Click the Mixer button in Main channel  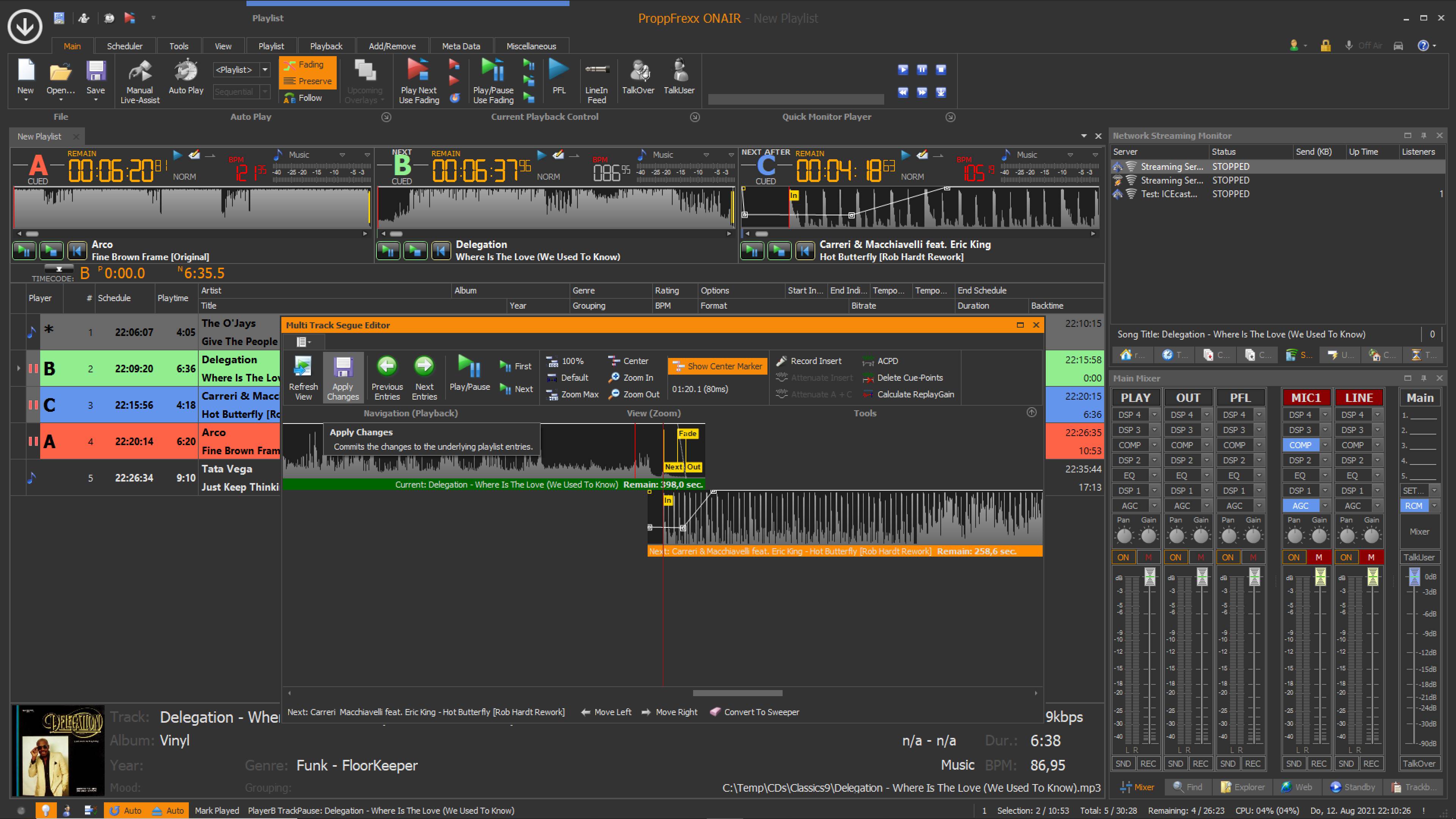click(1419, 532)
